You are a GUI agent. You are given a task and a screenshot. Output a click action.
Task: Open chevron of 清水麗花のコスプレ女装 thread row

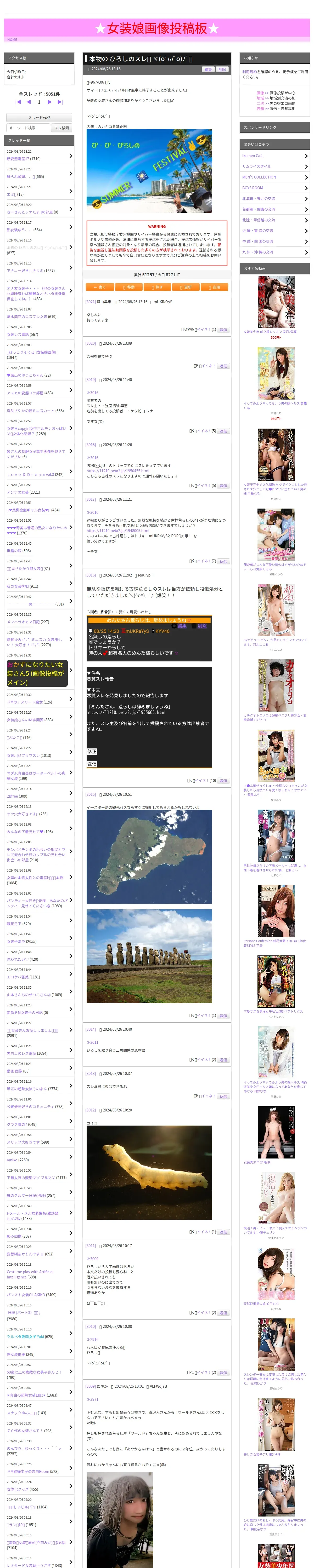(70, 314)
